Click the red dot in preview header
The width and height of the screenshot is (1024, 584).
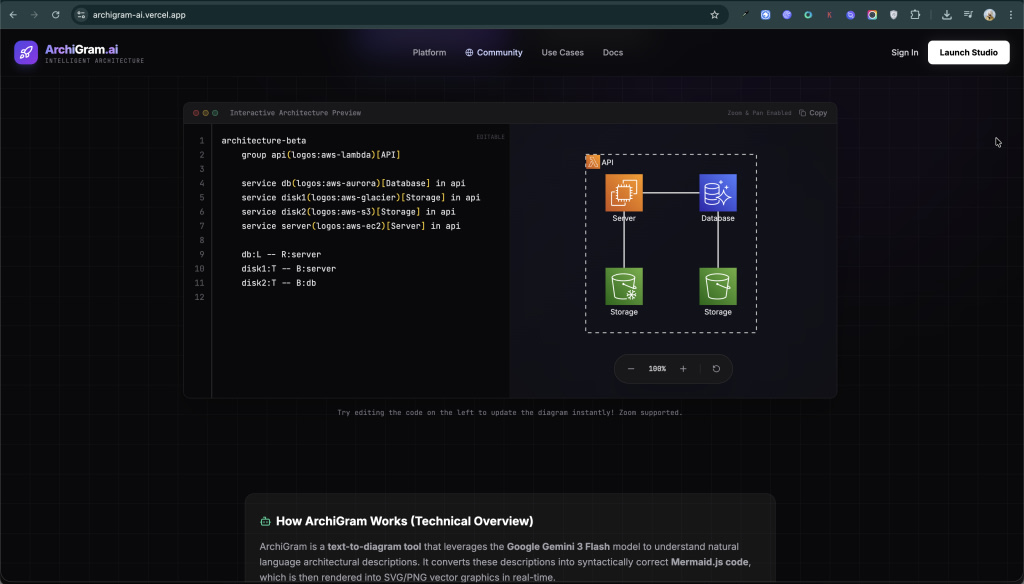196,113
